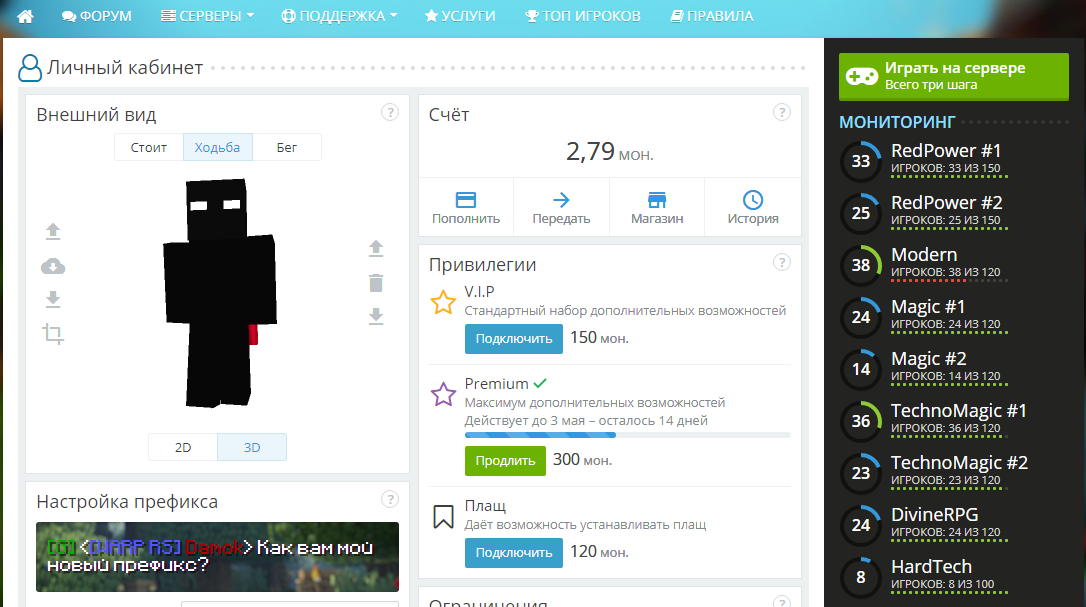Image resolution: width=1086 pixels, height=607 pixels.
Task: Click the green Продлить button
Action: (506, 461)
